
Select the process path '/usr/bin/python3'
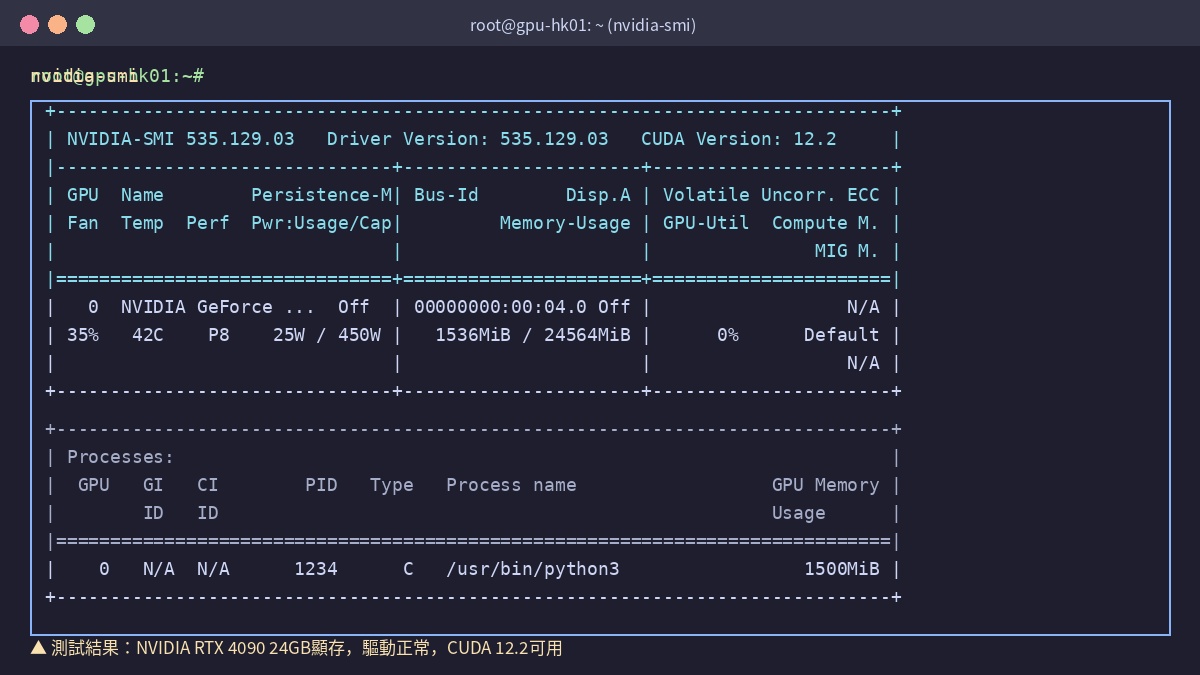[533, 569]
